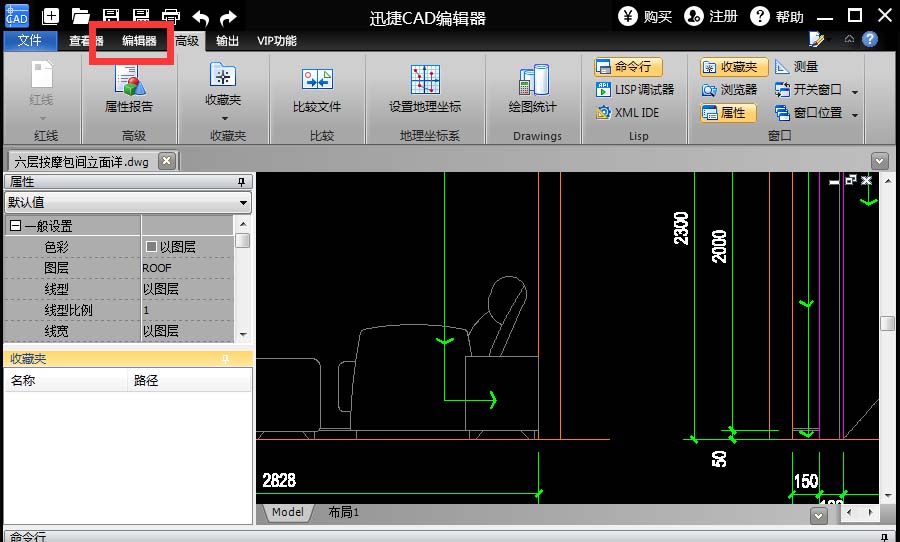Open the 浏览器 browser panel
900x542 pixels.
729,90
